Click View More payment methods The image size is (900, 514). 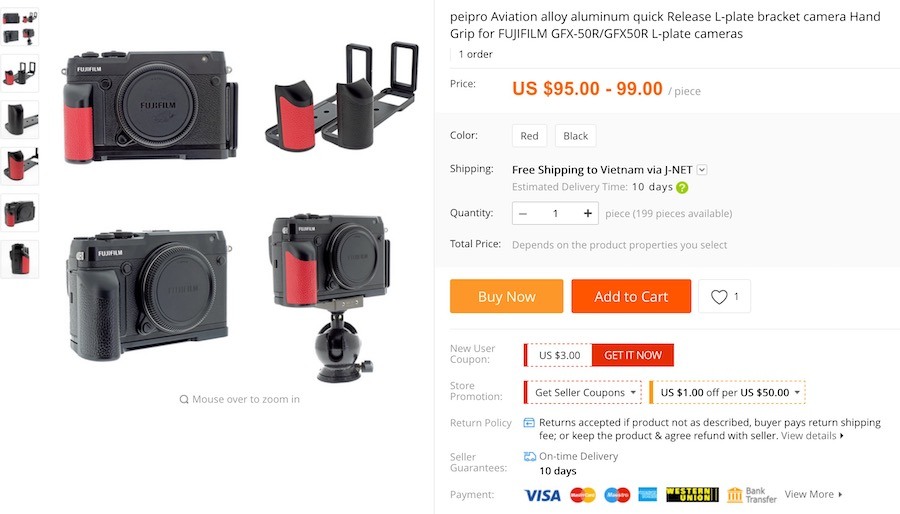pos(813,494)
